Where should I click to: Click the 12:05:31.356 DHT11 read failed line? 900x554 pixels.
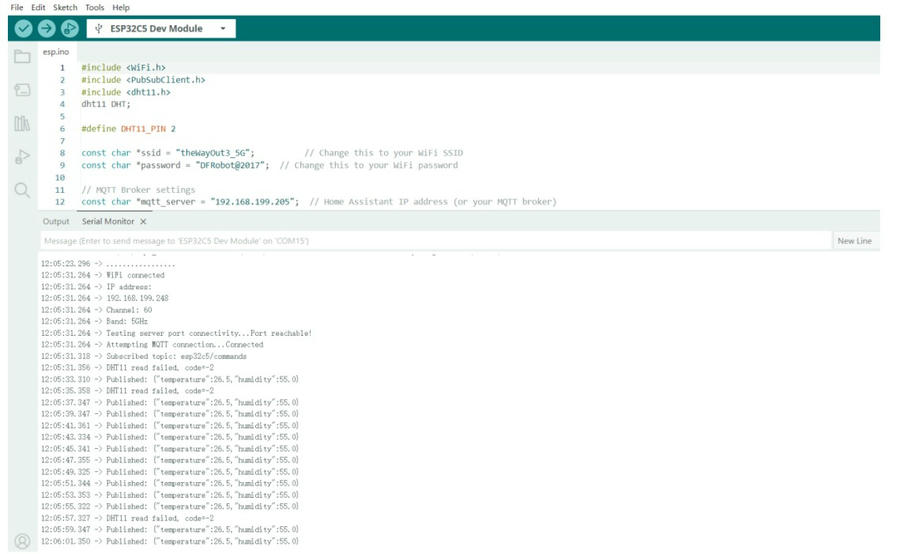(127, 368)
